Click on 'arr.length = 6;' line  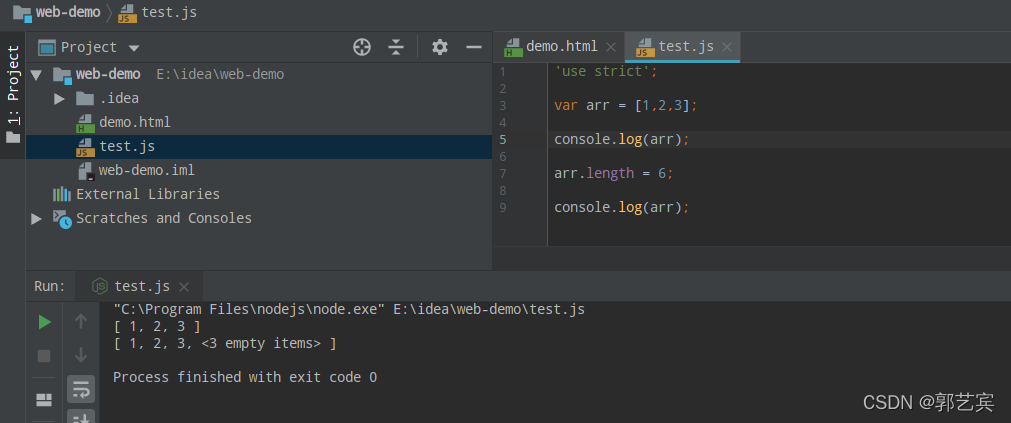(x=614, y=174)
